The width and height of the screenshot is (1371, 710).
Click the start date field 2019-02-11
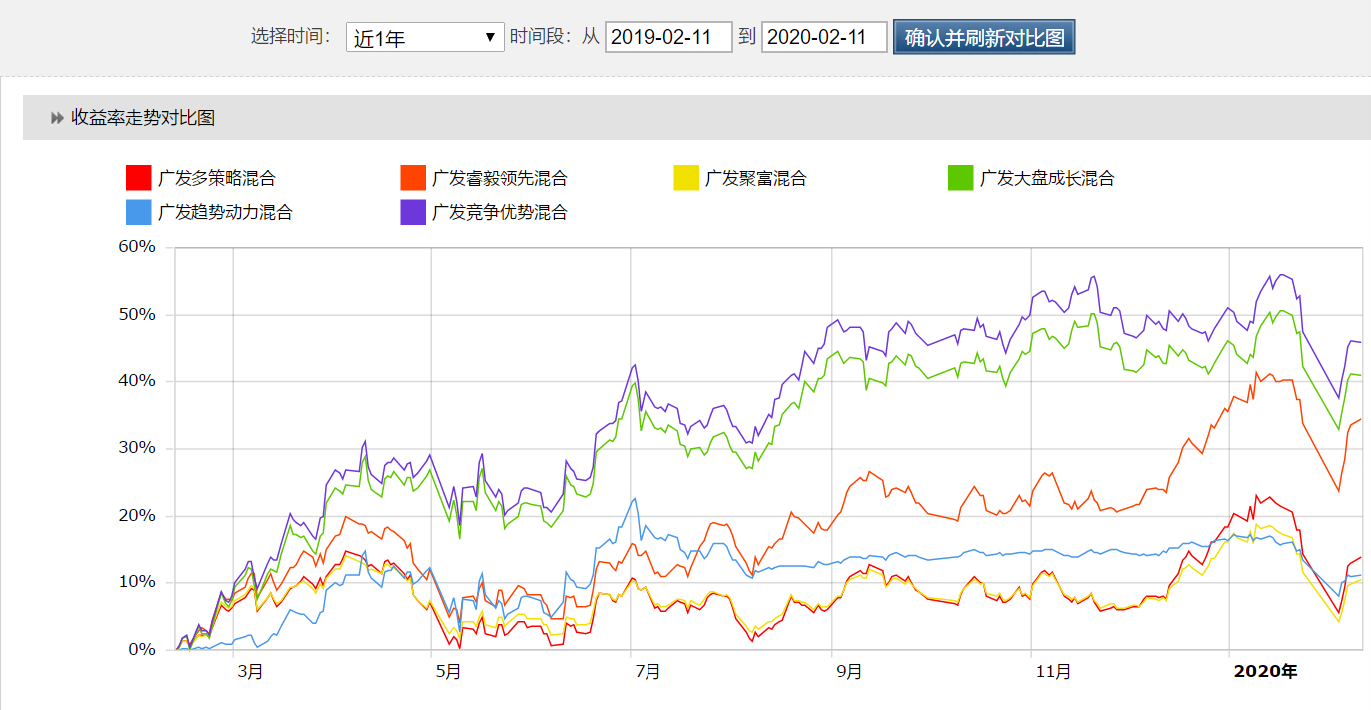point(669,38)
